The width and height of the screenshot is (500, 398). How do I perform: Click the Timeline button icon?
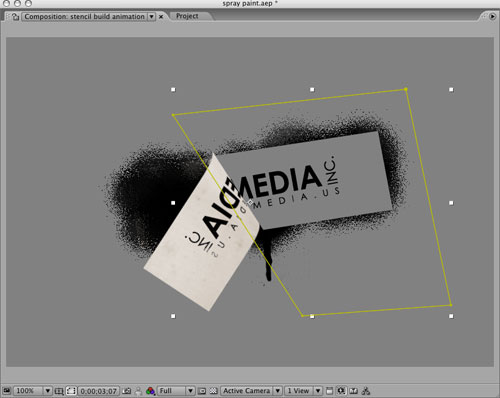point(353,391)
